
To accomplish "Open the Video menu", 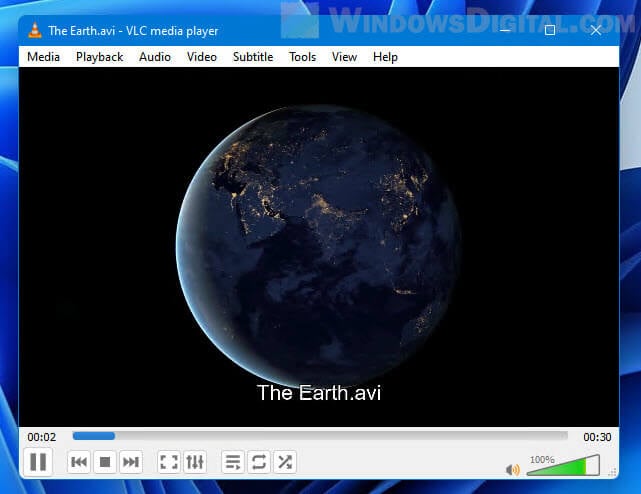I will 202,57.
